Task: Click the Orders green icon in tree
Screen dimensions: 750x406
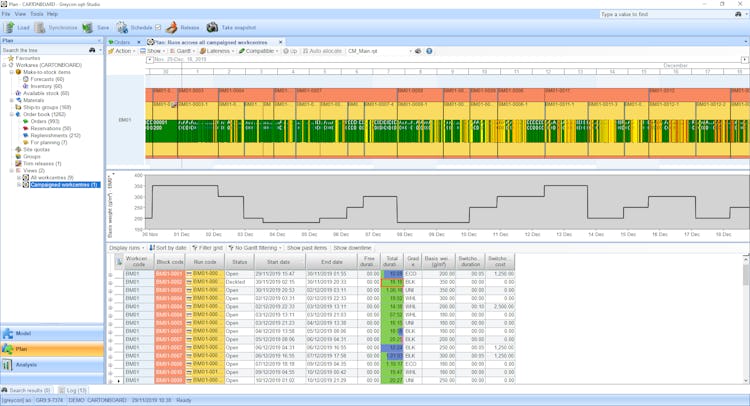Action: pyautogui.click(x=26, y=121)
